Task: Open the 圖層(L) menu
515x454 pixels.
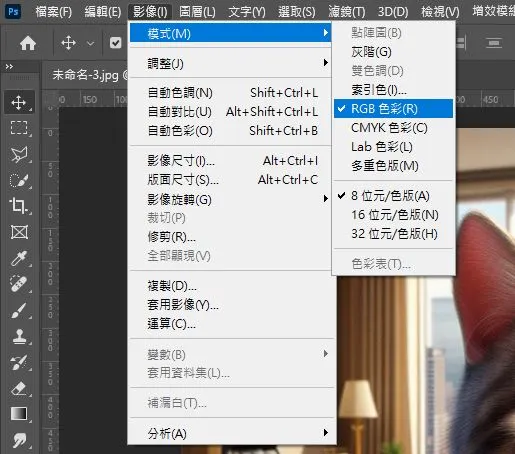Action: tap(197, 12)
